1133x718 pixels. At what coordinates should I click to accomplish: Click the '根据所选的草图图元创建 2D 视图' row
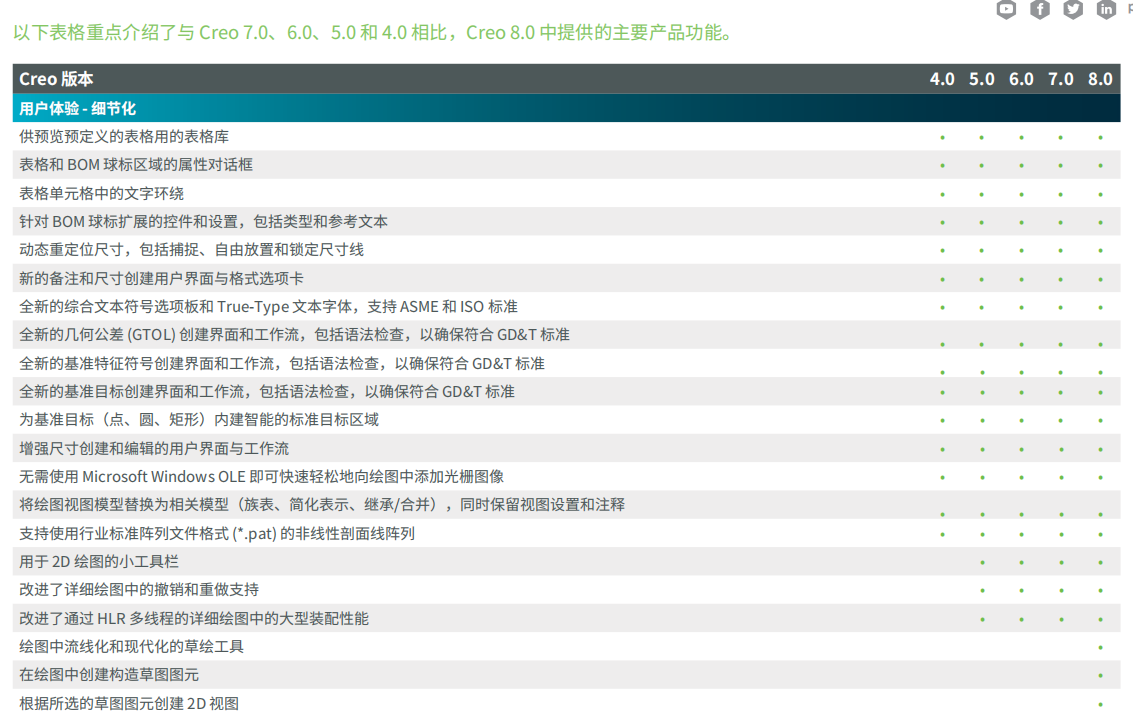click(x=129, y=704)
